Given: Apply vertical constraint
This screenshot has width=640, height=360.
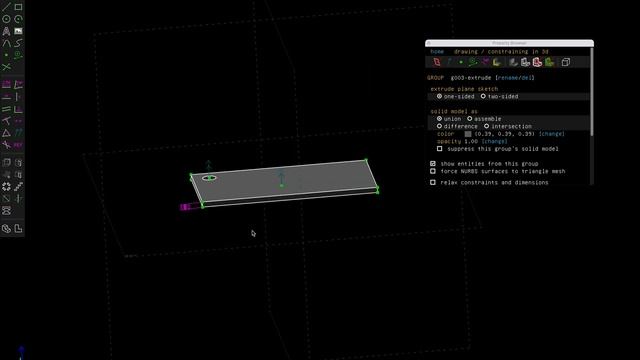Looking at the screenshot, I should pos(18,97).
